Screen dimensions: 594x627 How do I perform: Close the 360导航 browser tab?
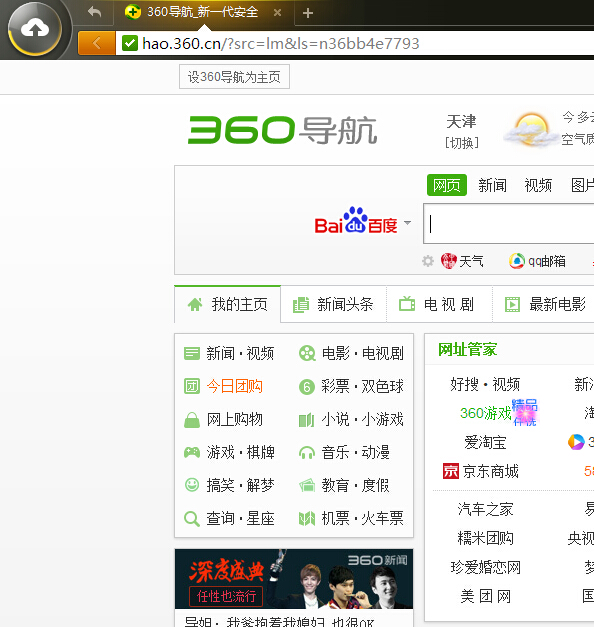click(277, 13)
